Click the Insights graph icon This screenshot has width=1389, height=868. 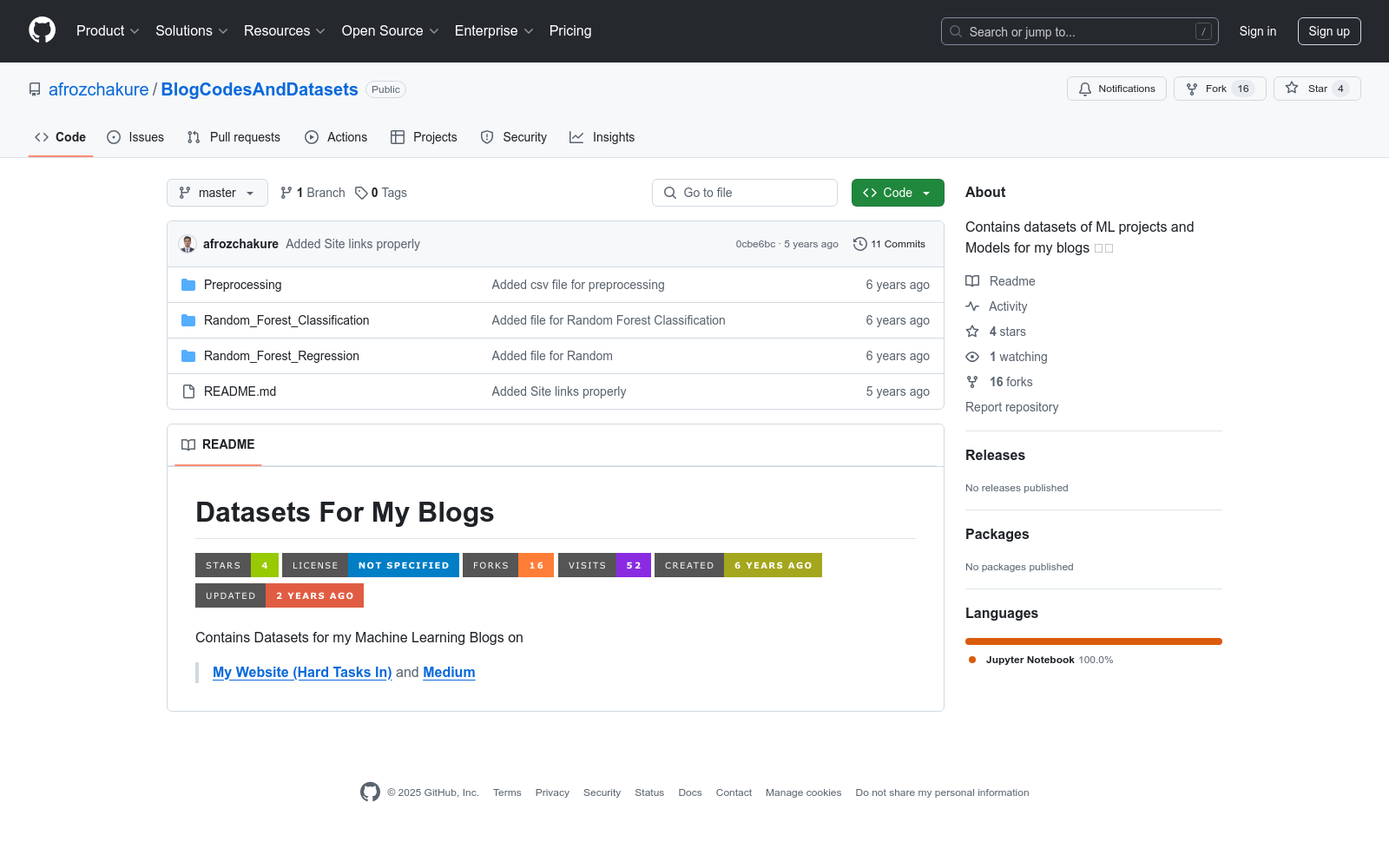coord(576,137)
